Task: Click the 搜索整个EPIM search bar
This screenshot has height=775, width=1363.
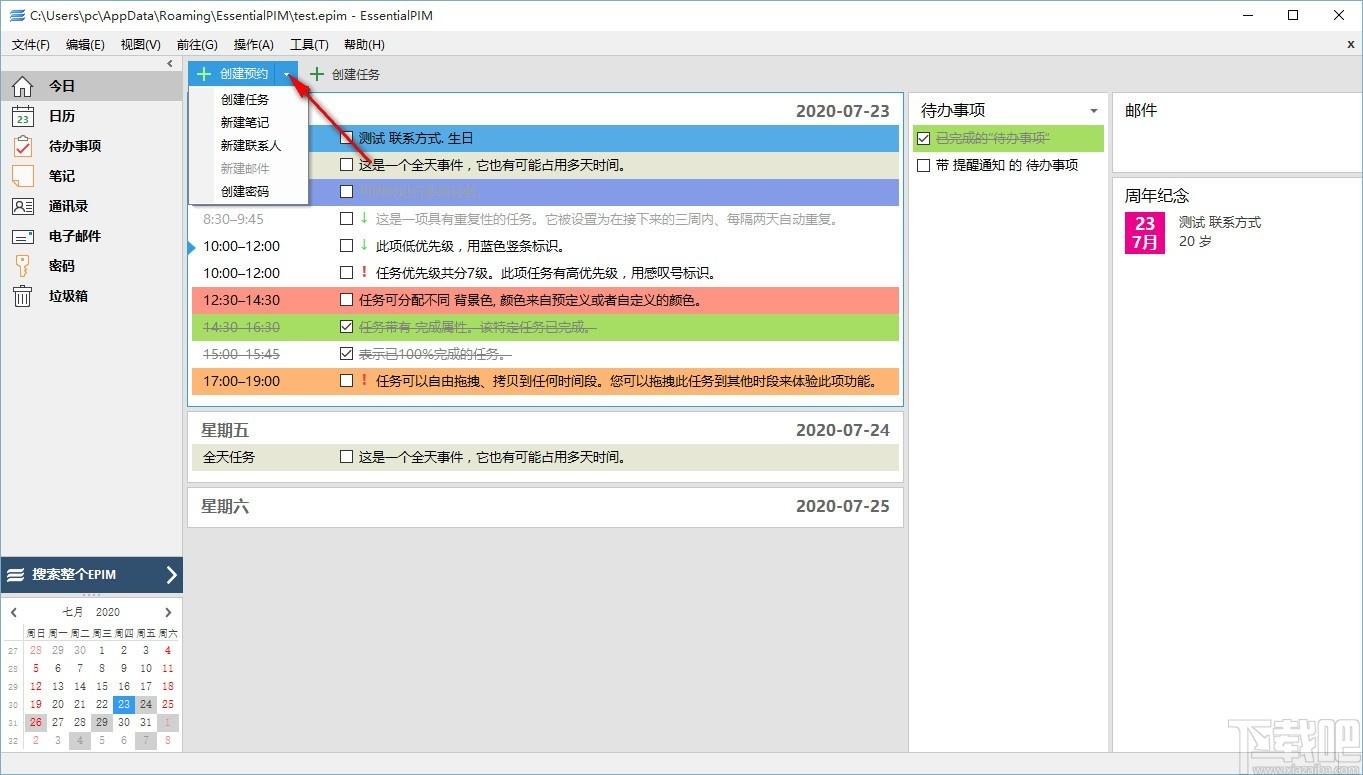Action: click(91, 575)
